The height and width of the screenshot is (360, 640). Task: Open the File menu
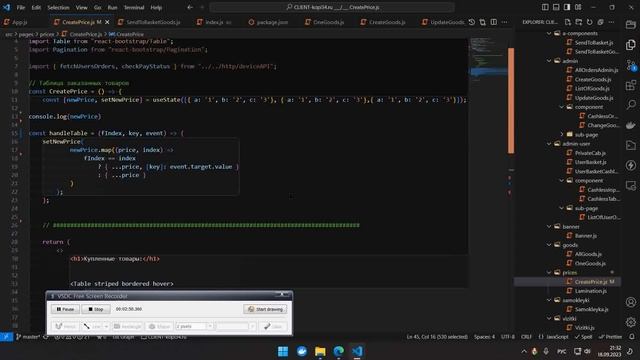coord(21,7)
